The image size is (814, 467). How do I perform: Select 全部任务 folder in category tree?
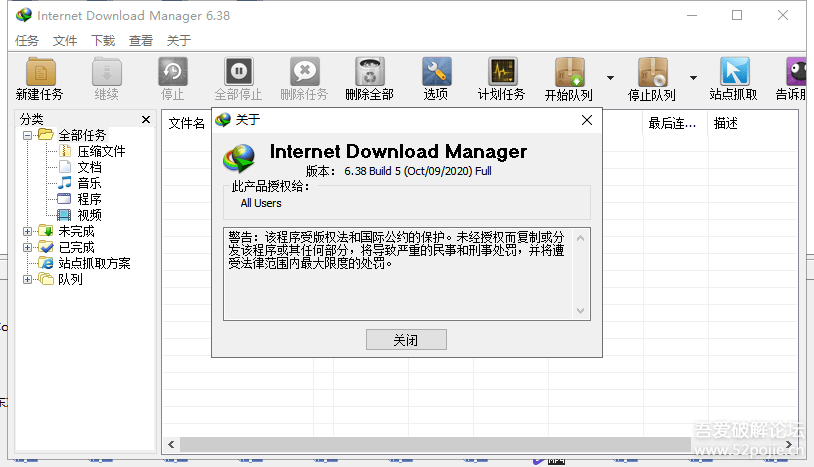click(82, 135)
